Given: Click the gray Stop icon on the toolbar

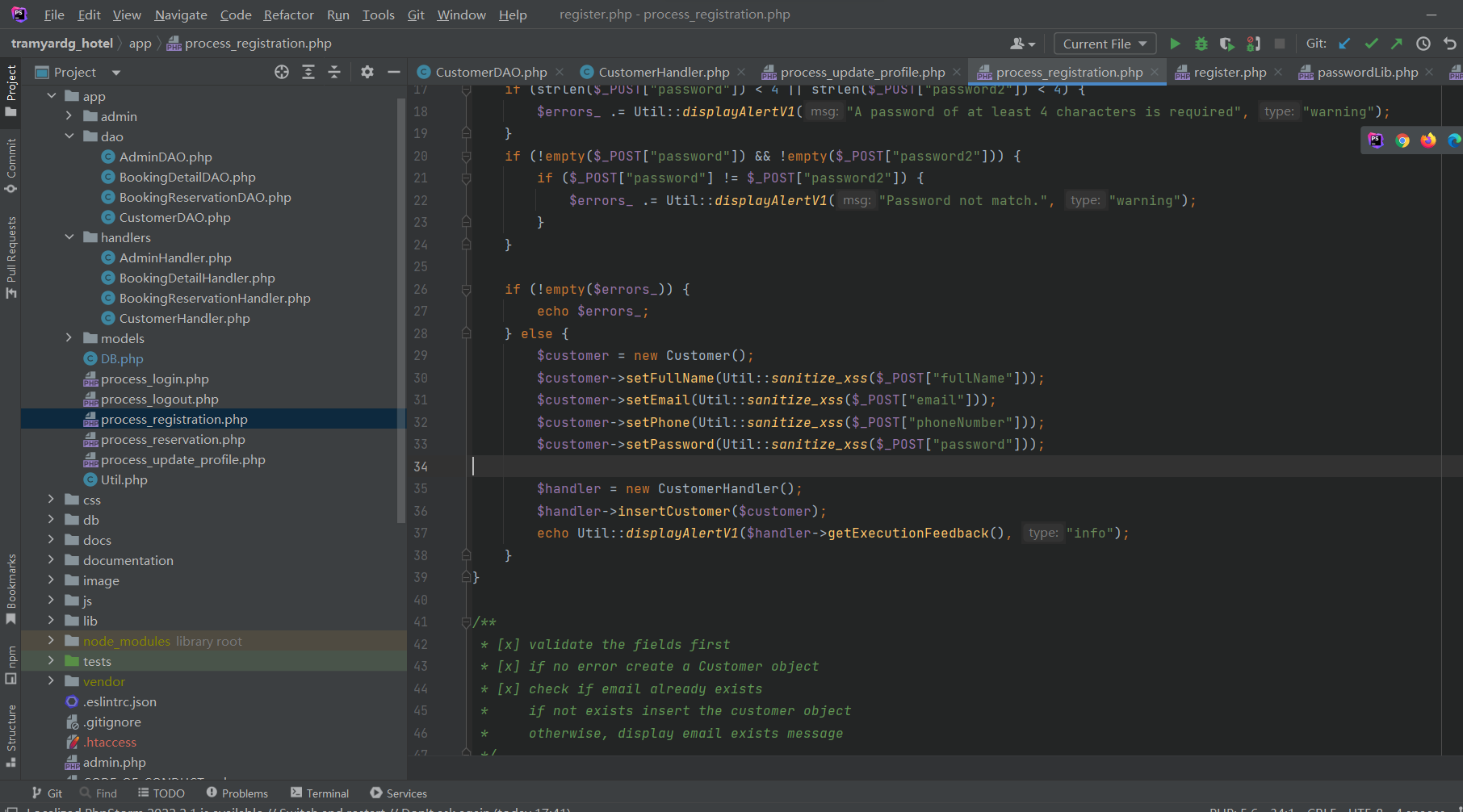Looking at the screenshot, I should pos(1279,44).
